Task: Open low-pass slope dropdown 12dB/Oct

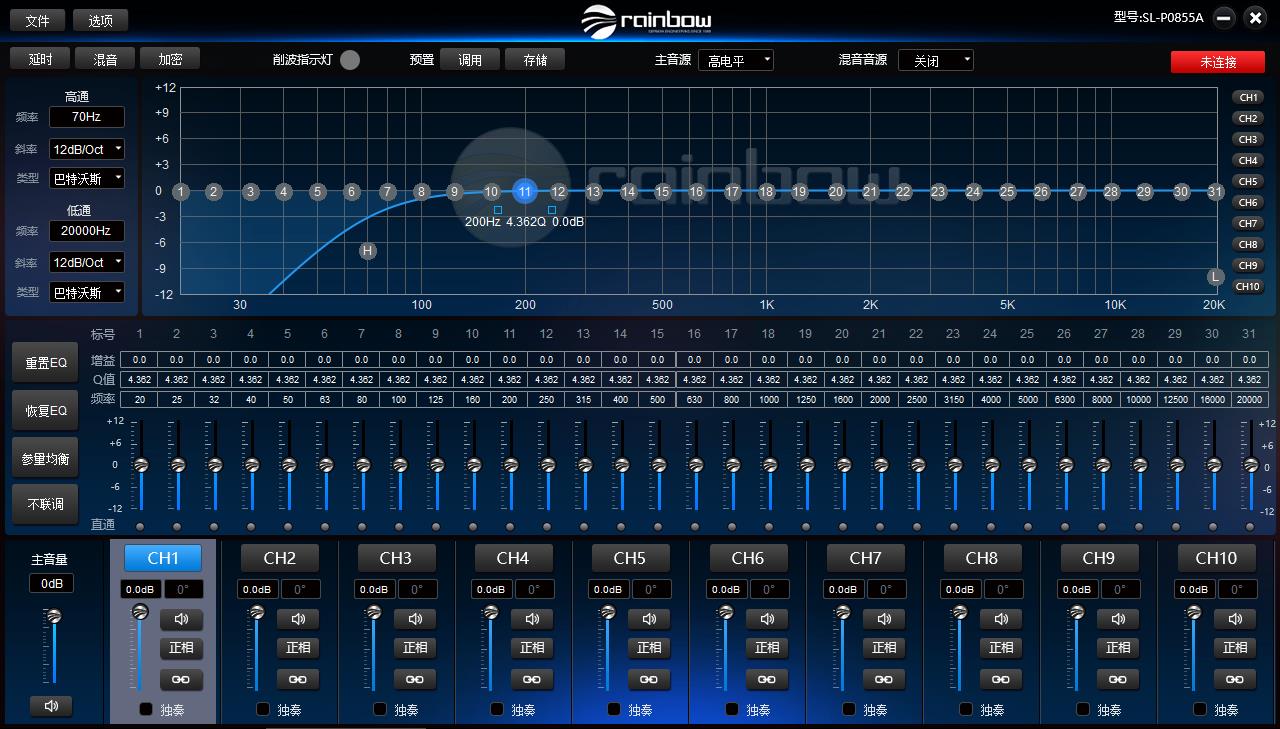Action: (x=87, y=262)
